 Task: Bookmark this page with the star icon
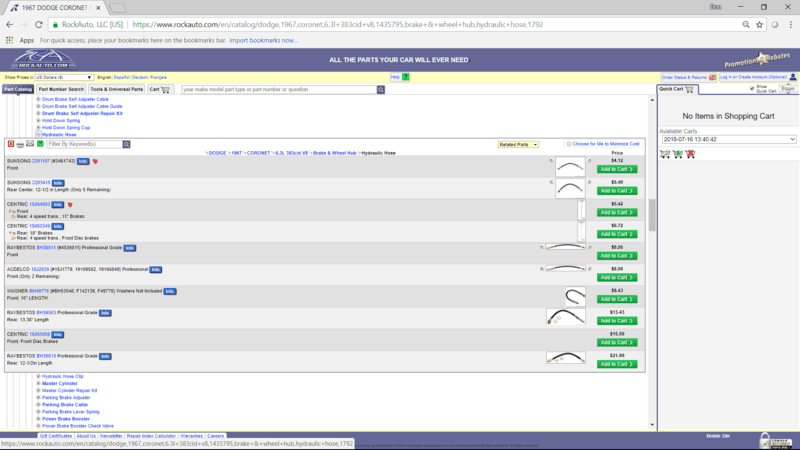pyautogui.click(x=760, y=24)
